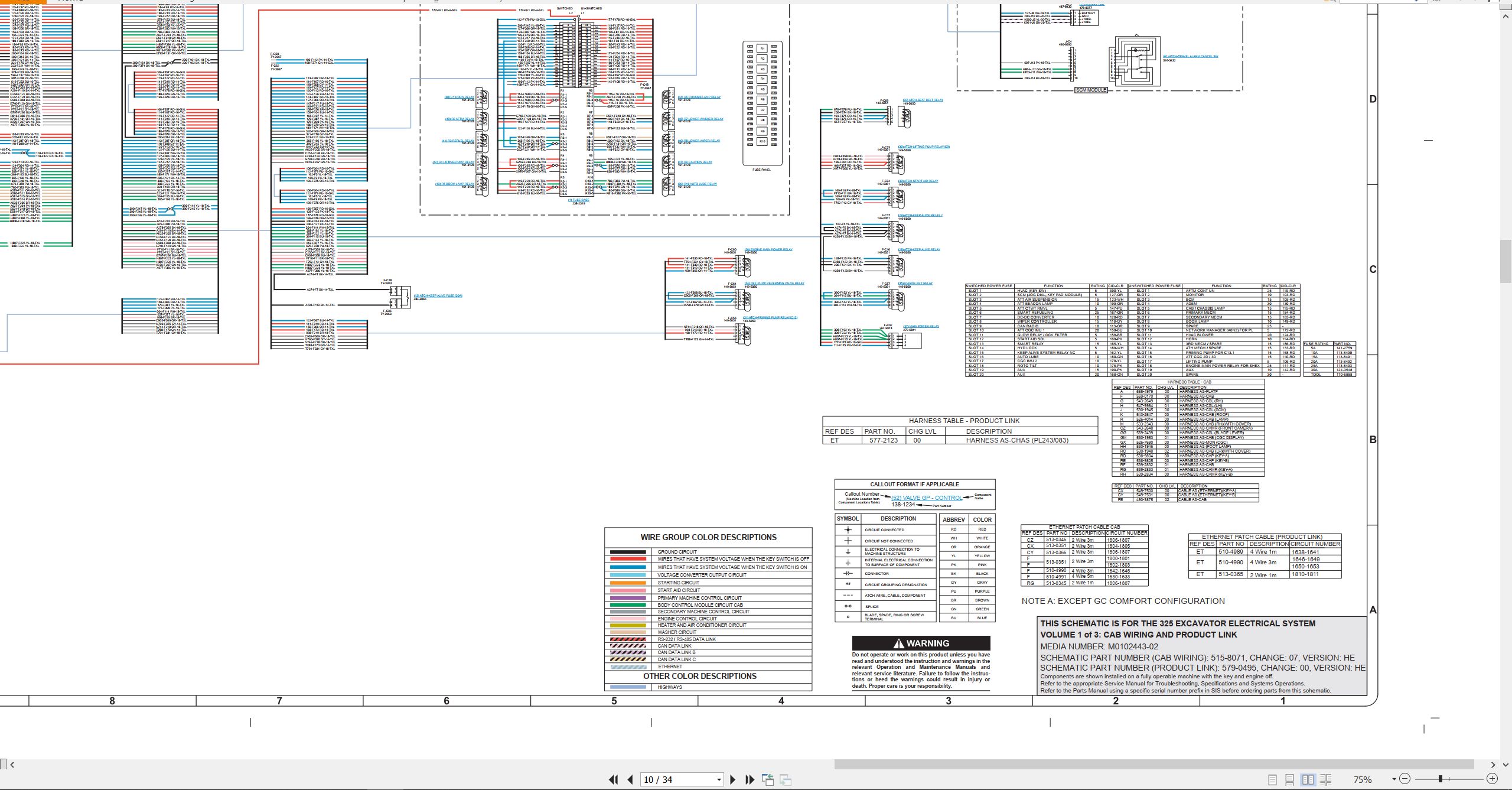The height and width of the screenshot is (790, 1512).
Task: Open the 75% zoom level dropdown
Action: (x=1394, y=779)
